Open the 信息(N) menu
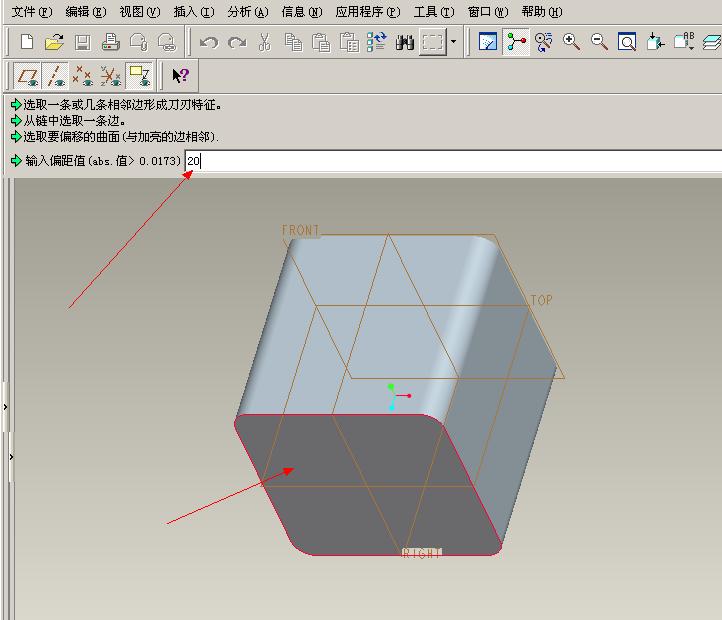Screen dimensions: 722x620 (x=302, y=12)
